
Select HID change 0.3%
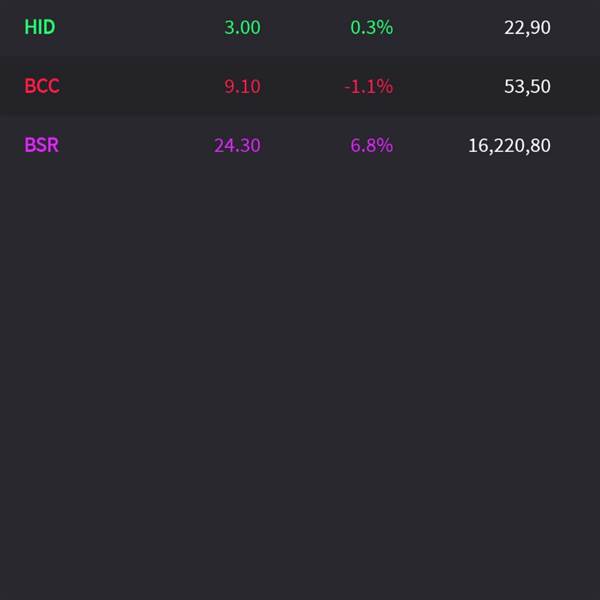(372, 27)
